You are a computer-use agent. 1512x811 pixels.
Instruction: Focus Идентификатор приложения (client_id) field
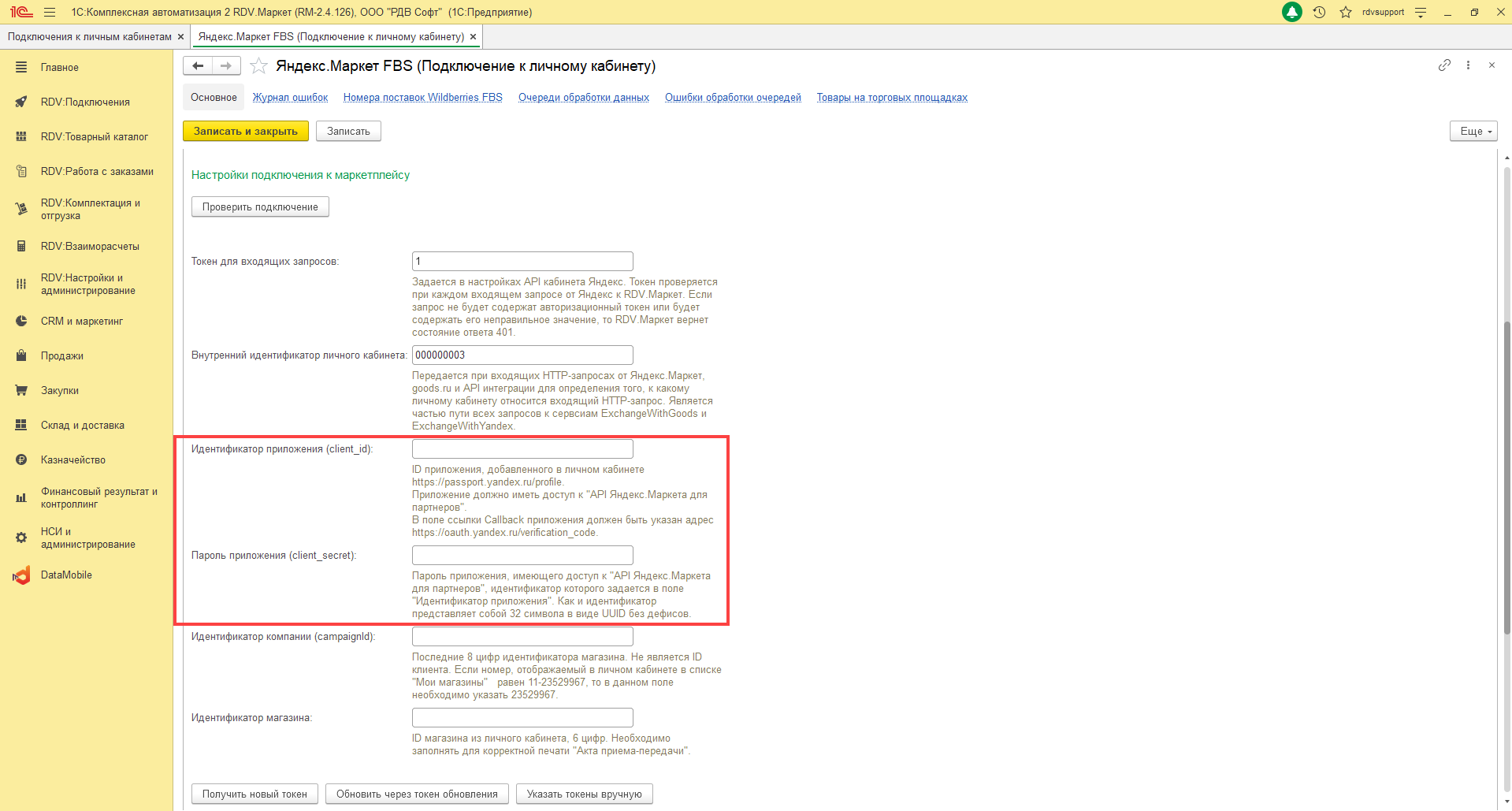(522, 449)
